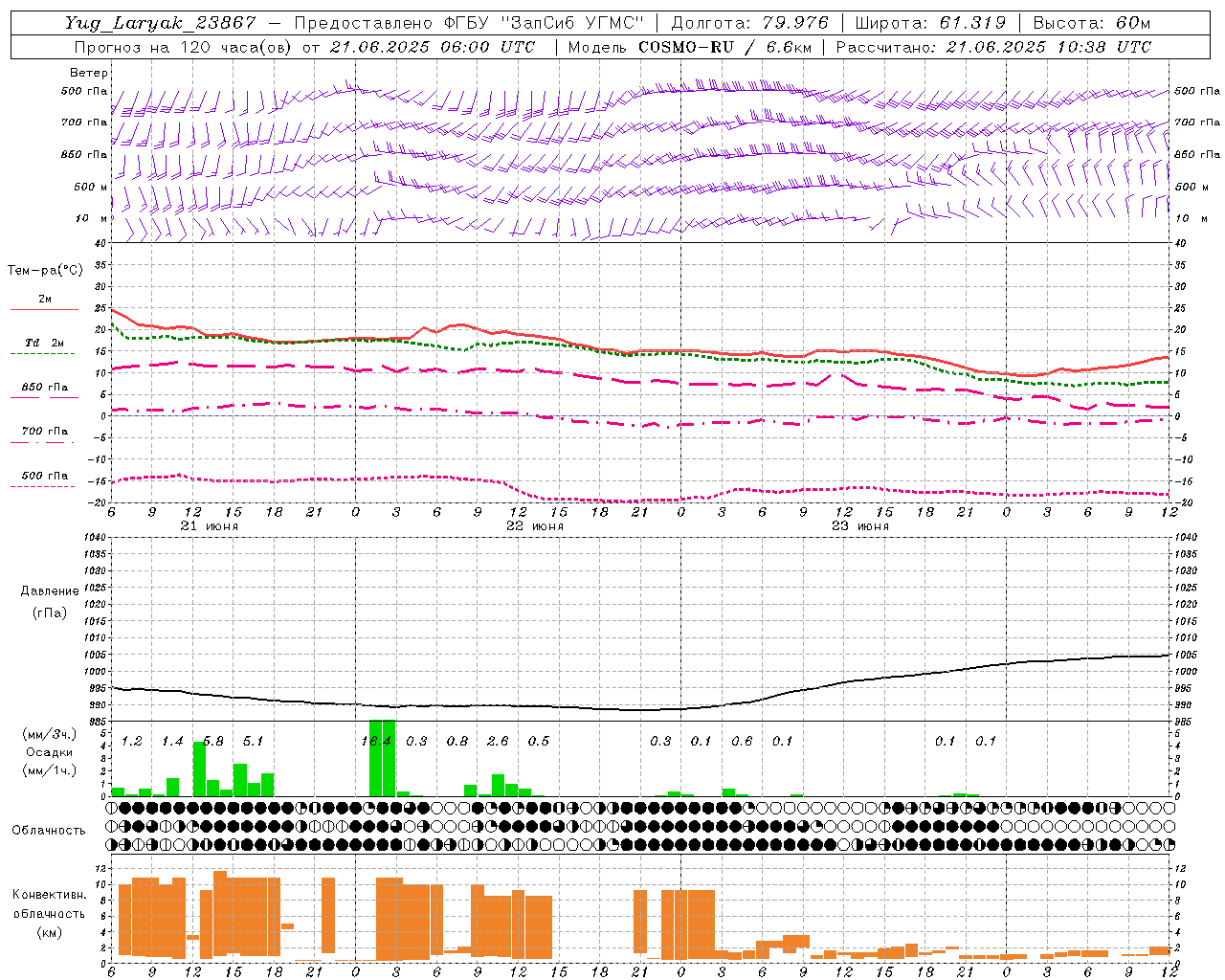Click the 0.6 precipitation total value
The width and height of the screenshot is (1225, 980).
pyautogui.click(x=742, y=742)
